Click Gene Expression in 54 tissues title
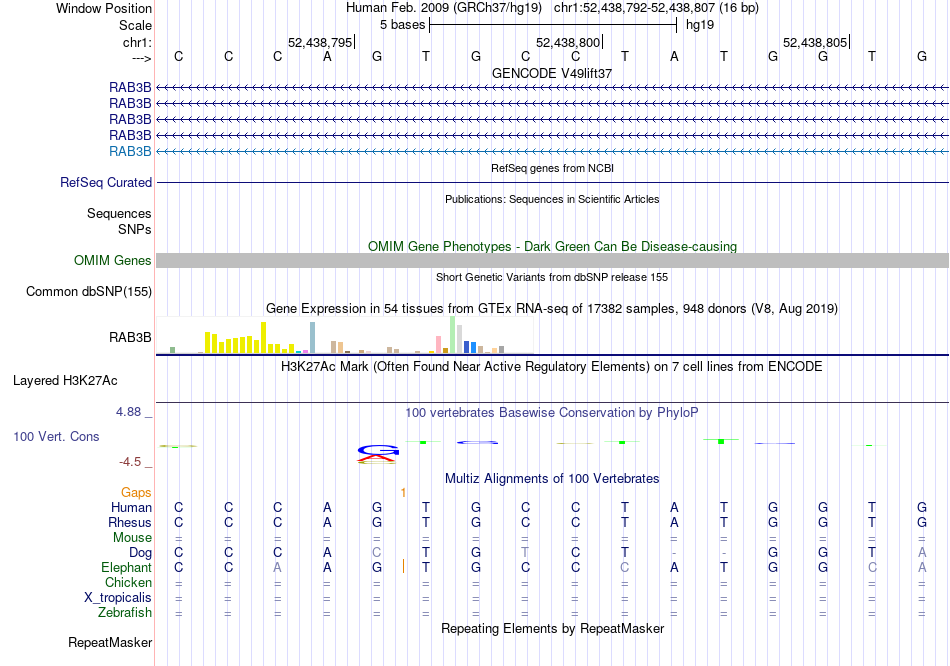Image resolution: width=950 pixels, height=666 pixels. coord(552,308)
